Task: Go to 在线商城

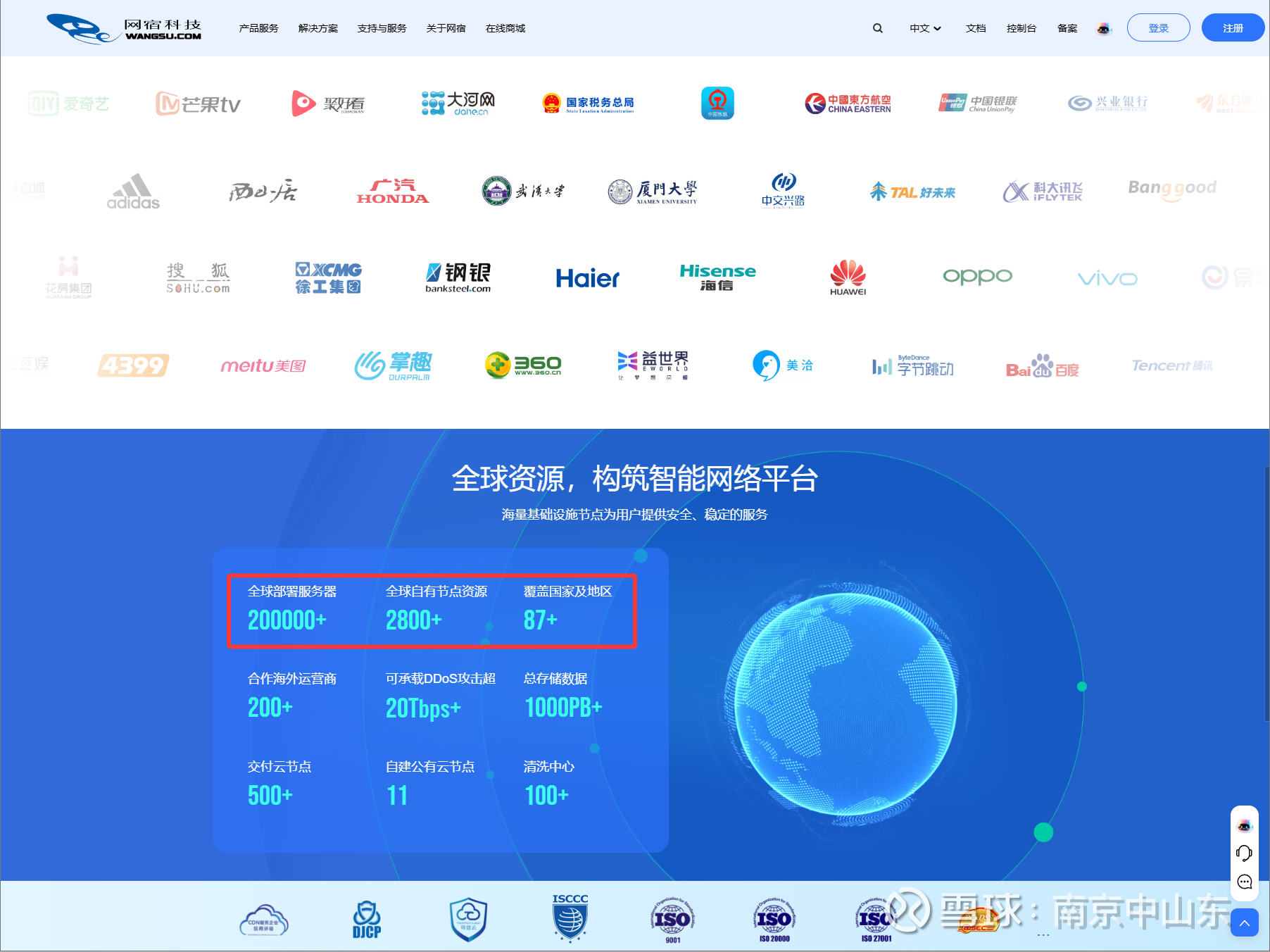Action: pos(505,28)
